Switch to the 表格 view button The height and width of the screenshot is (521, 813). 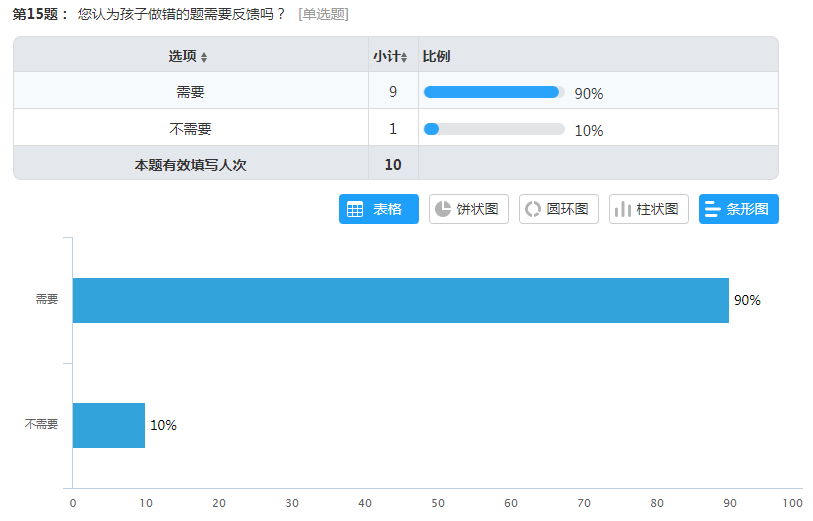click(379, 209)
